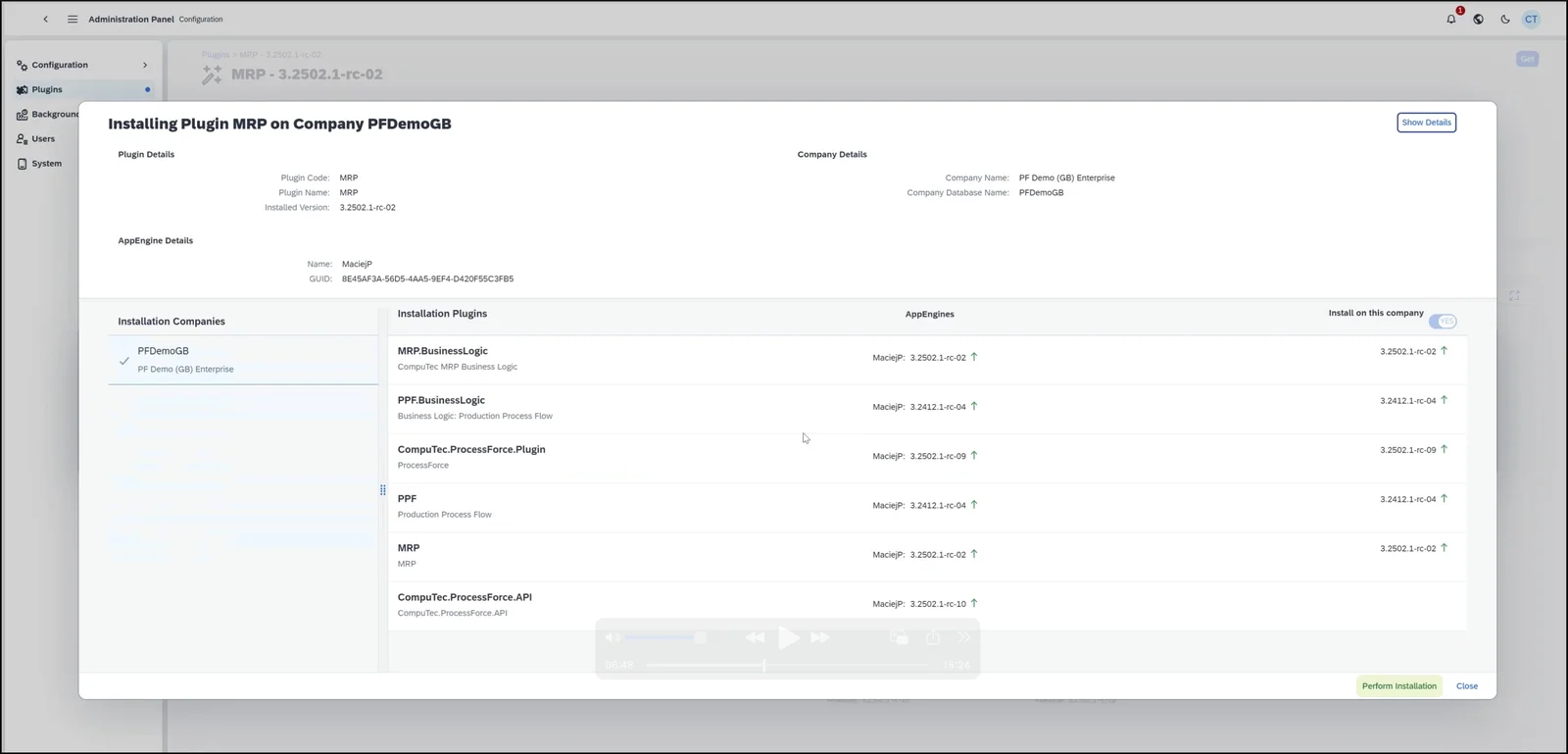The image size is (1568, 754).
Task: Open the hamburger navigation menu
Action: pos(73,20)
